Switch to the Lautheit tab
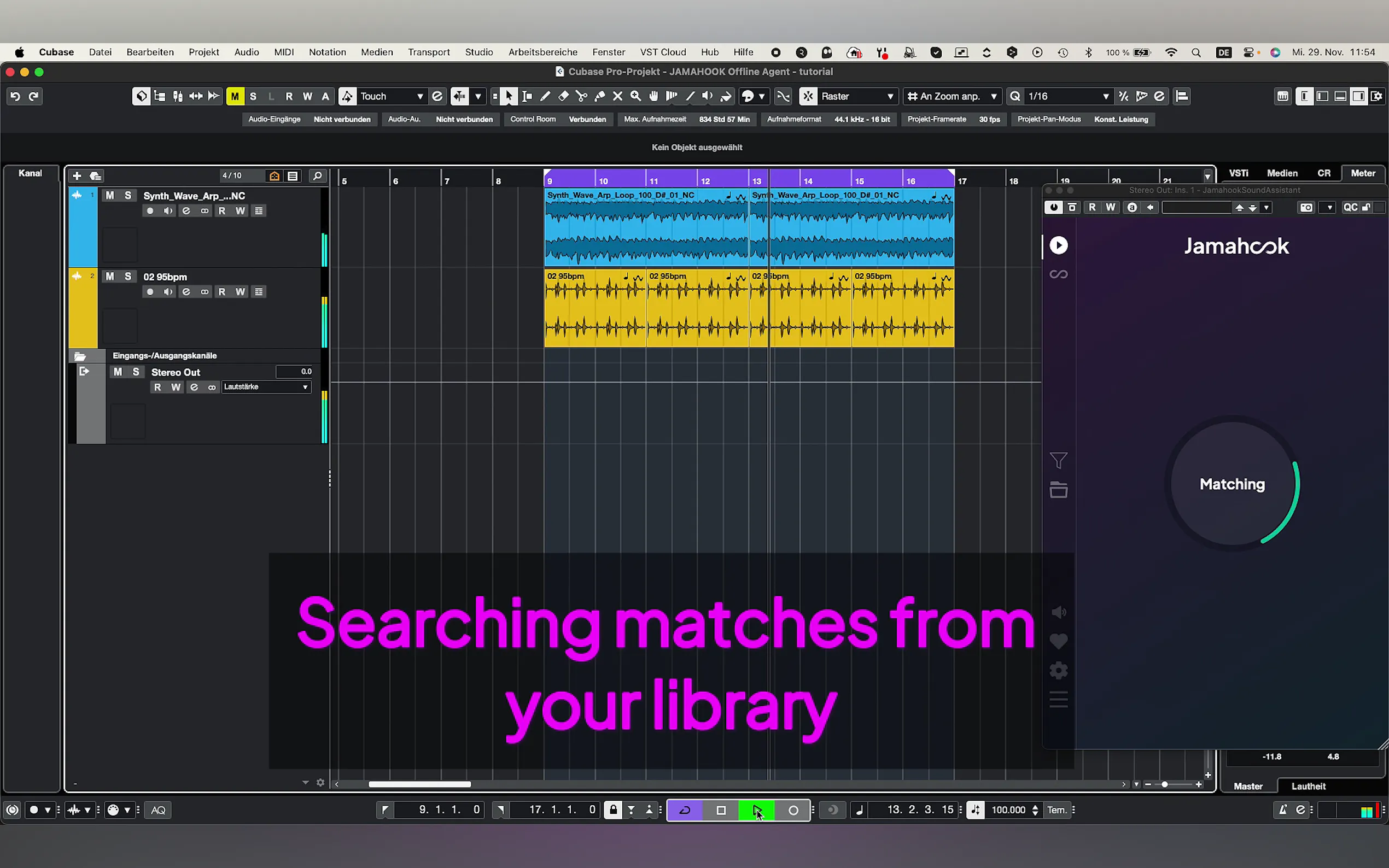This screenshot has width=1389, height=868. (1309, 787)
